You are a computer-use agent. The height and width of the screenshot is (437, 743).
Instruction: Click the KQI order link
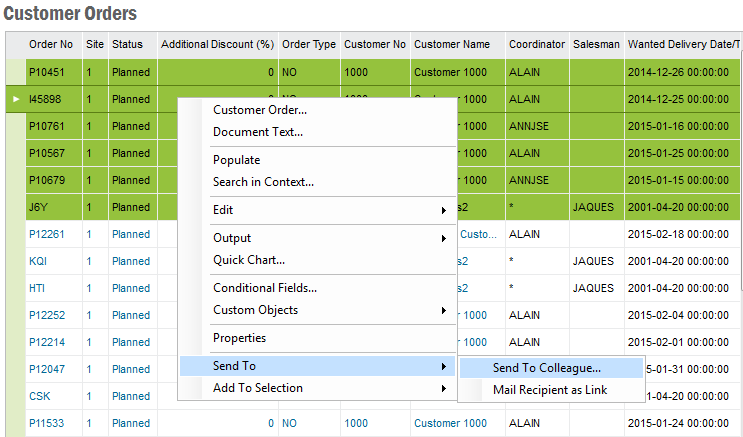(x=38, y=260)
